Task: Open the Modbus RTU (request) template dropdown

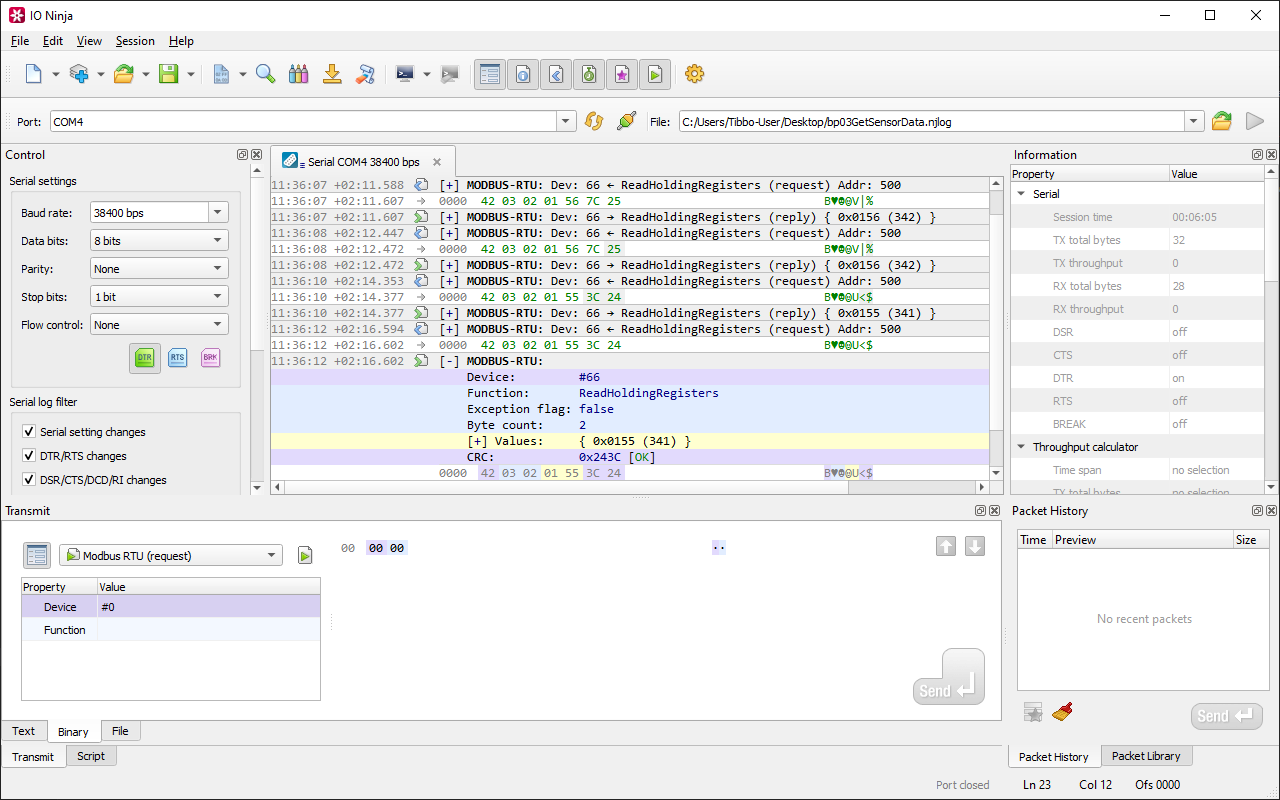Action: tap(171, 556)
